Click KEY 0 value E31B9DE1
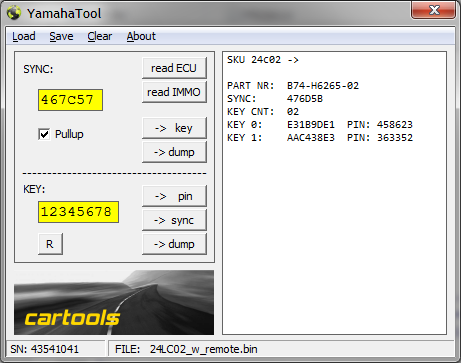 click(x=311, y=125)
